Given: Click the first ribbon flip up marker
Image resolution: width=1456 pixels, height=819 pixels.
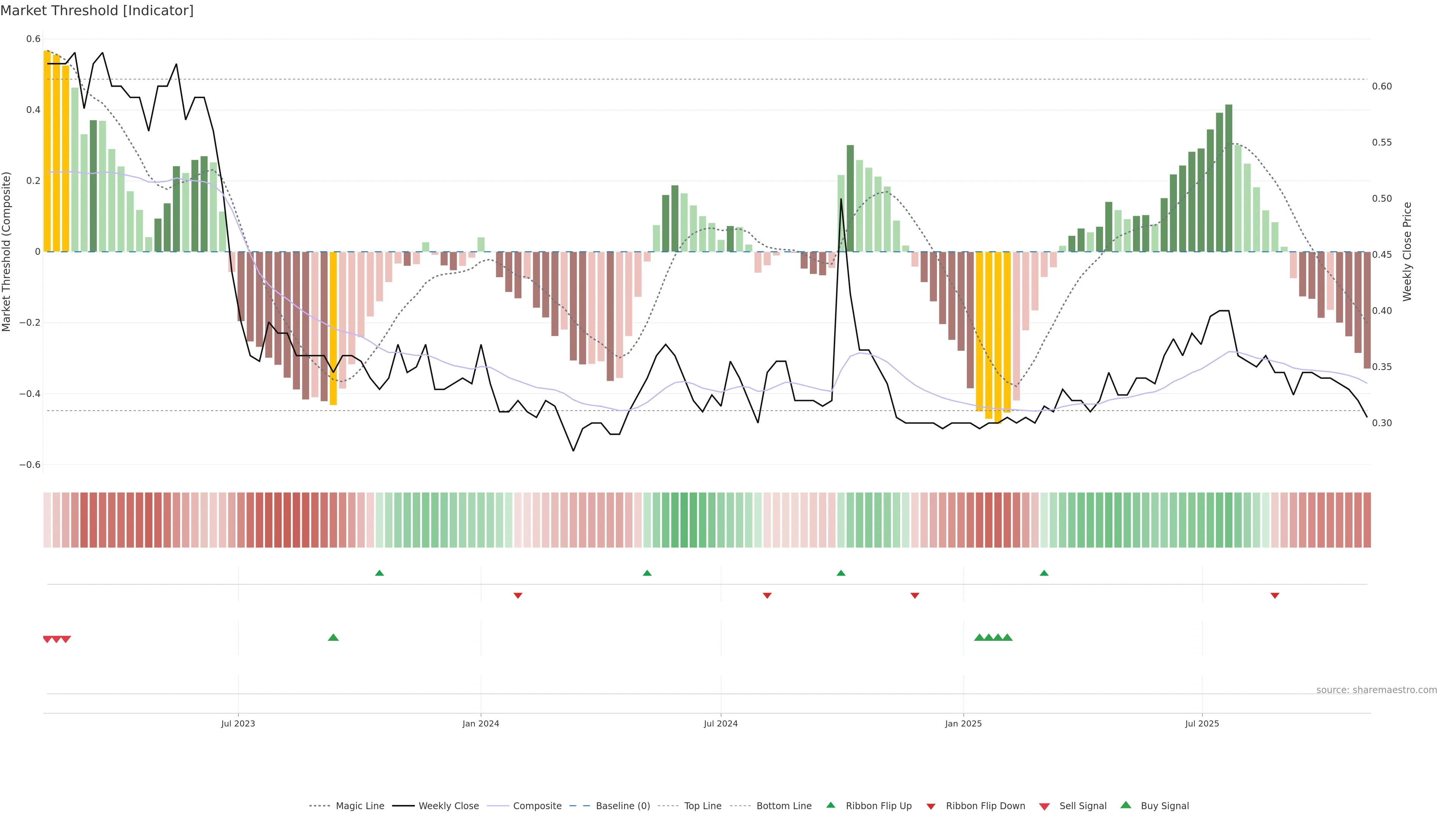Looking at the screenshot, I should click(x=380, y=573).
